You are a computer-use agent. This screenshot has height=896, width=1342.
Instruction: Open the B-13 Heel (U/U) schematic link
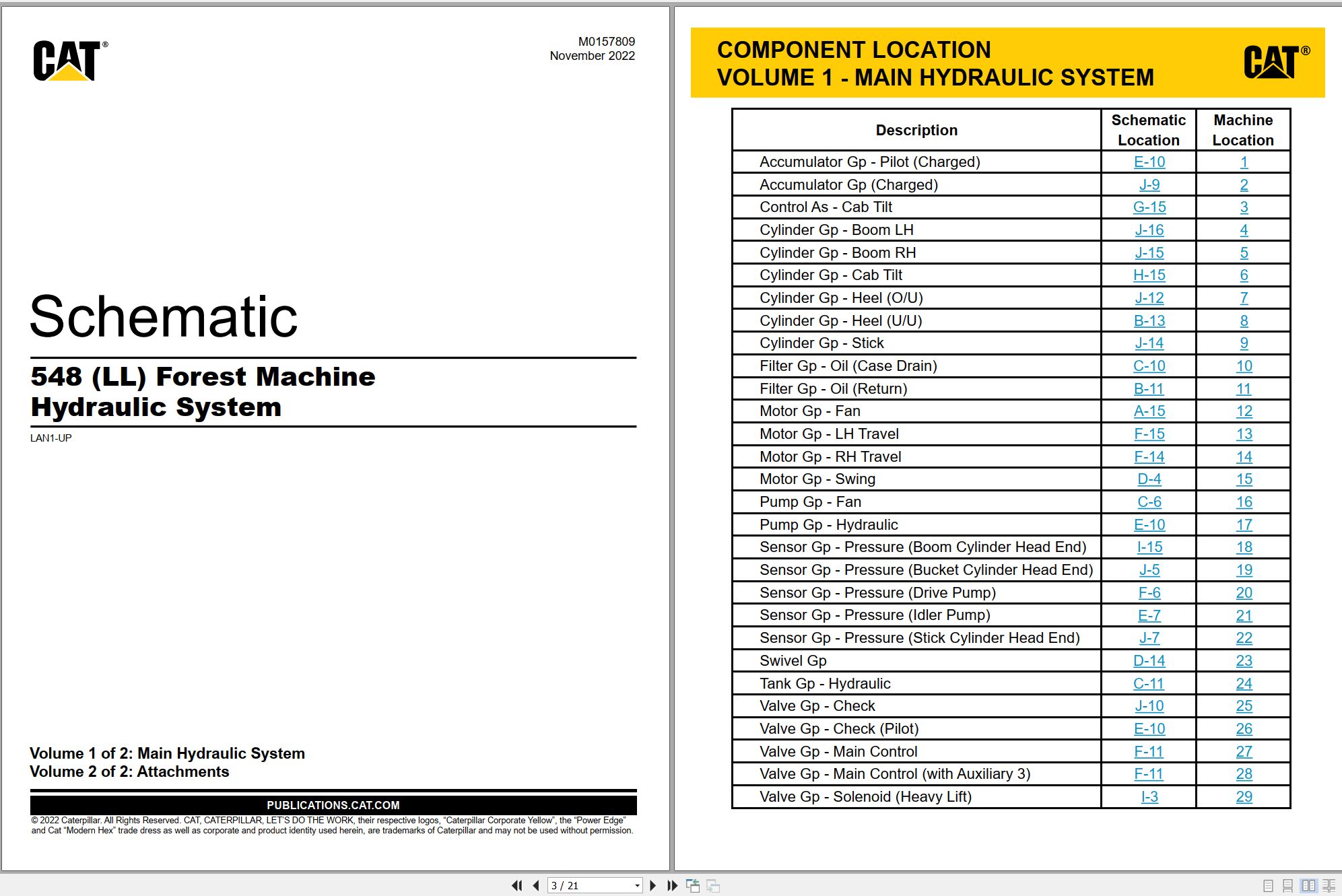1149,321
